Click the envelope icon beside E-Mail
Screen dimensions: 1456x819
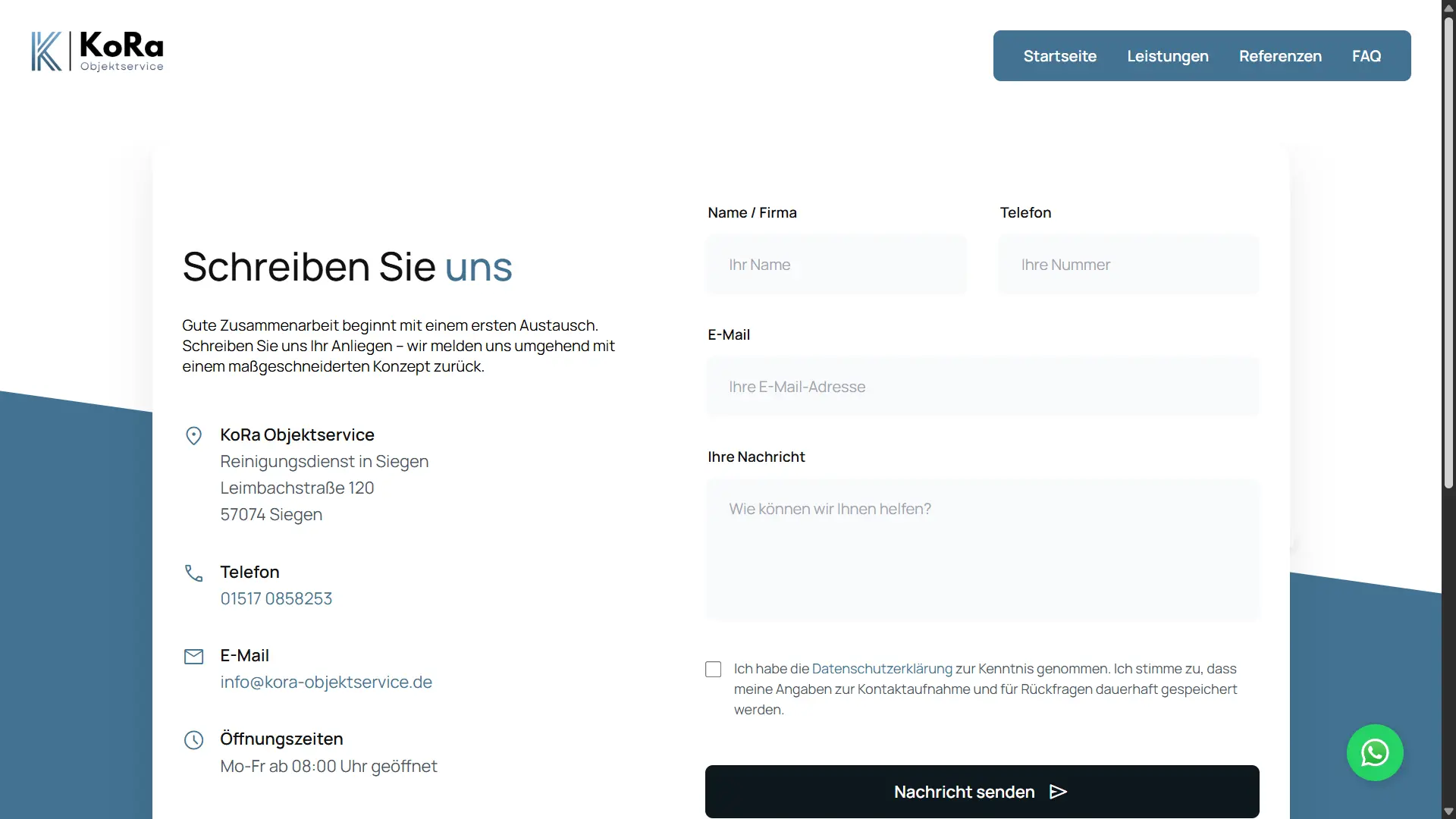pos(194,657)
